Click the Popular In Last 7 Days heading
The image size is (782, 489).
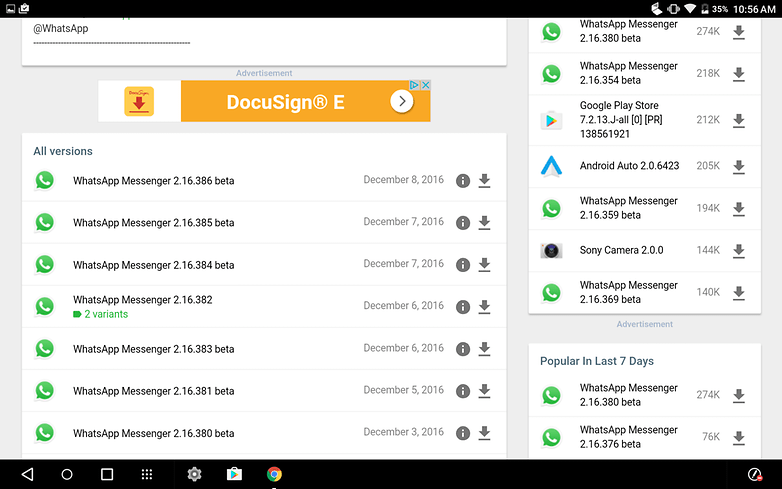(596, 361)
